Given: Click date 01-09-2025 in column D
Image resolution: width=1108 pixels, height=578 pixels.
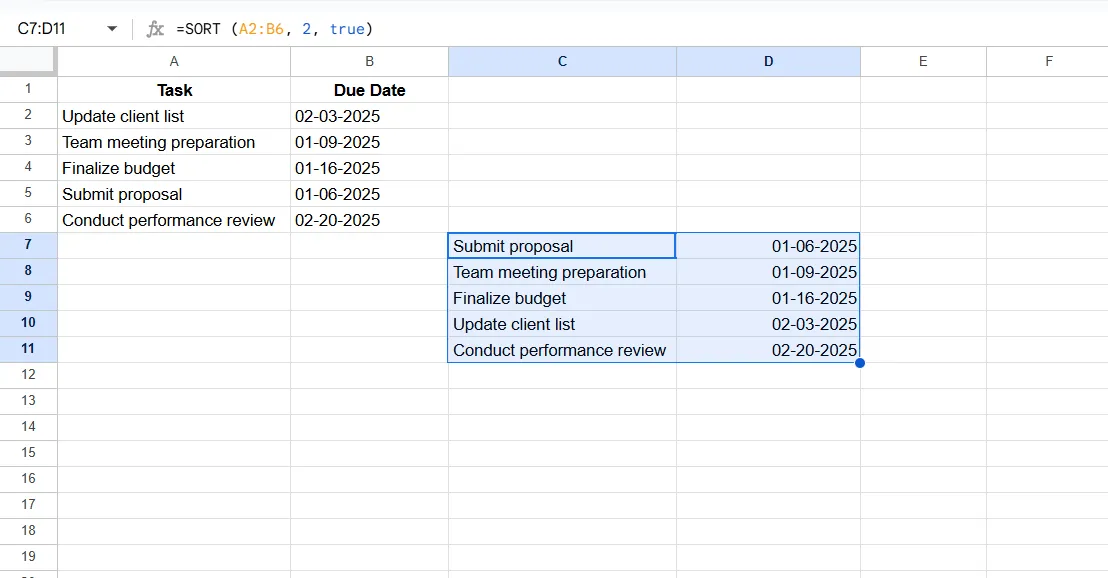Looking at the screenshot, I should pyautogui.click(x=768, y=272).
